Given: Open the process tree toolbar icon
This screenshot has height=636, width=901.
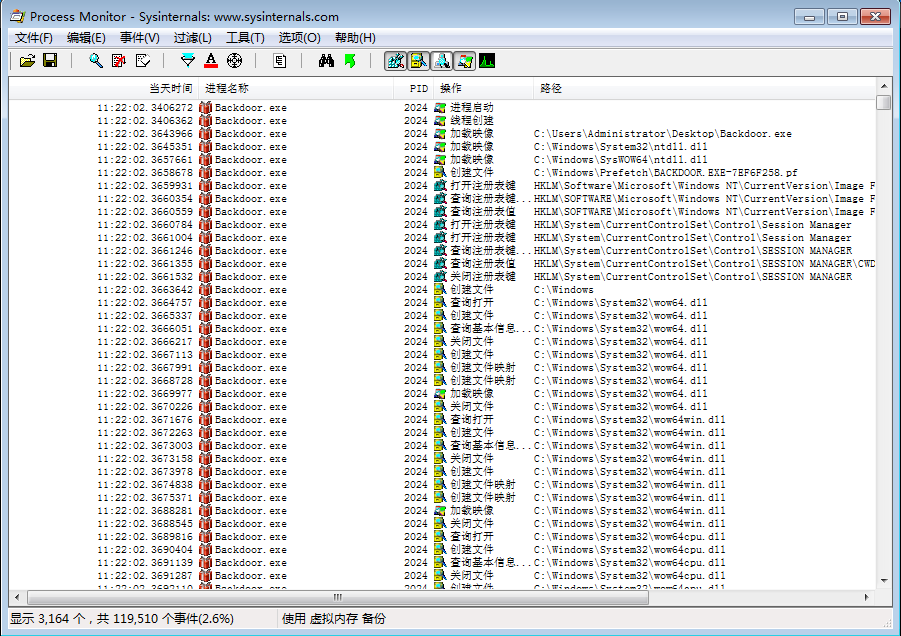Looking at the screenshot, I should [x=280, y=61].
